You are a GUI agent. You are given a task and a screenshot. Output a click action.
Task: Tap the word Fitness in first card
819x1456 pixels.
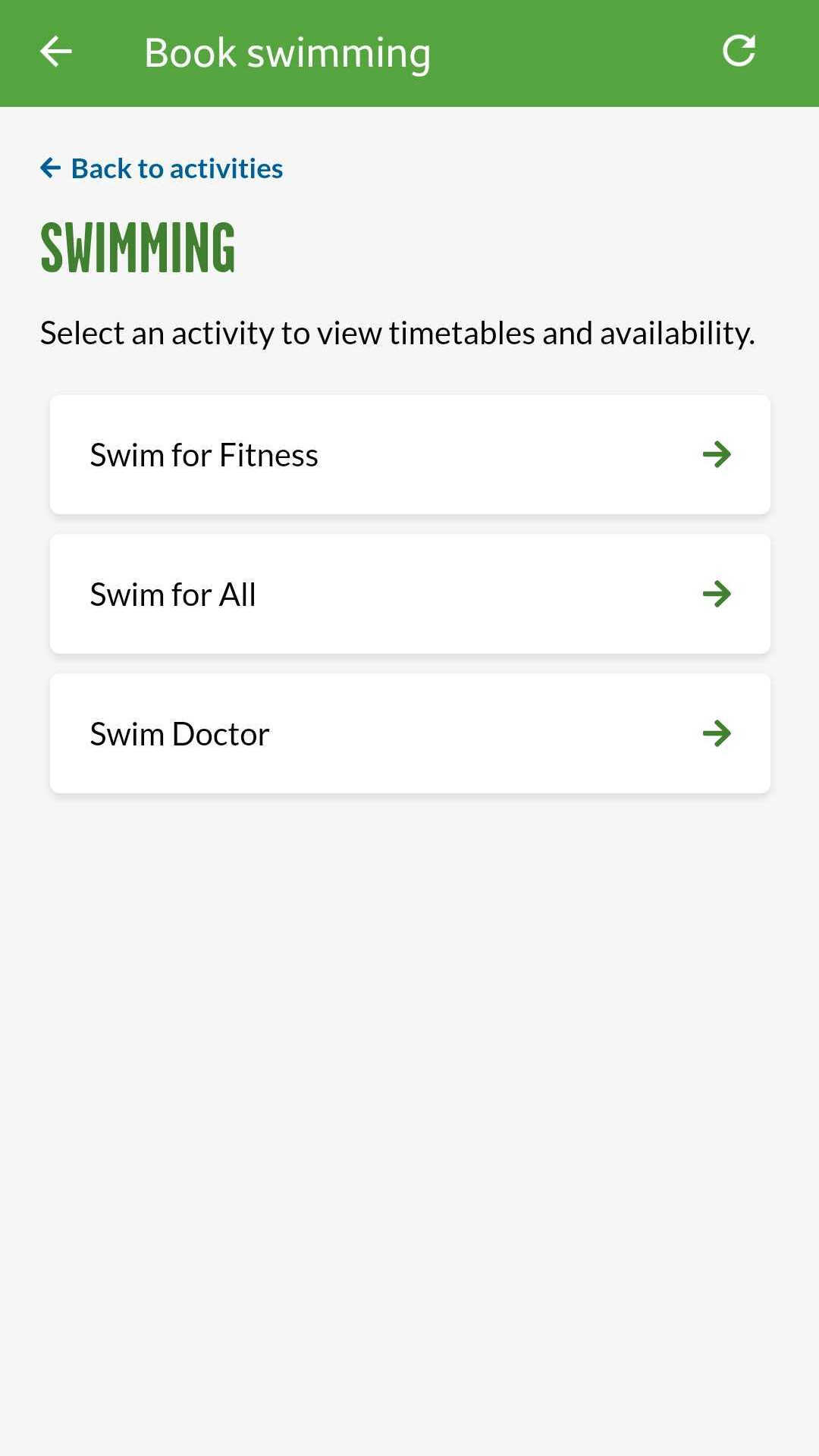pyautogui.click(x=268, y=455)
